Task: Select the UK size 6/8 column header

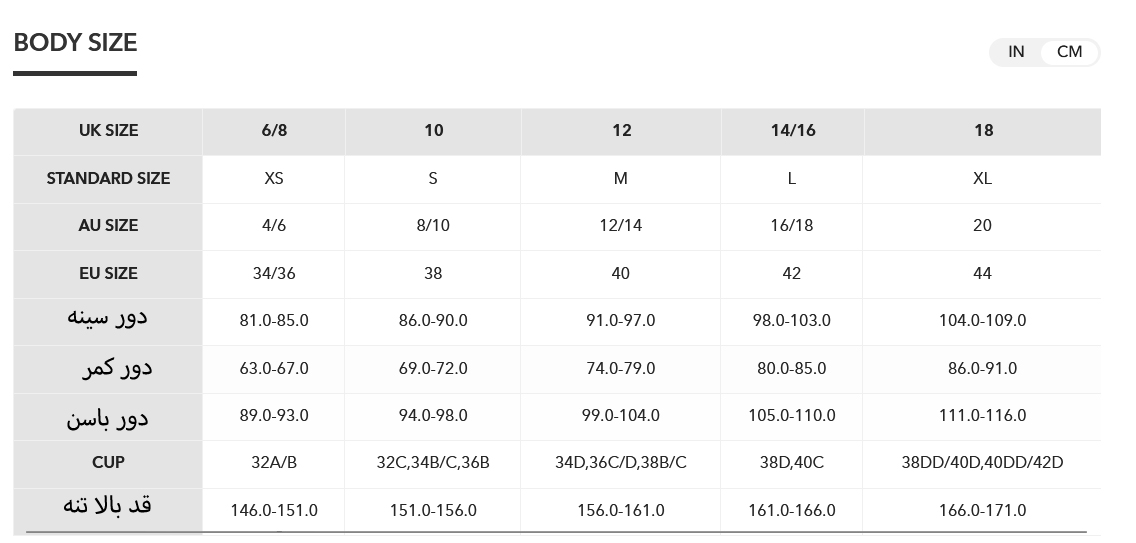Action: (x=274, y=131)
